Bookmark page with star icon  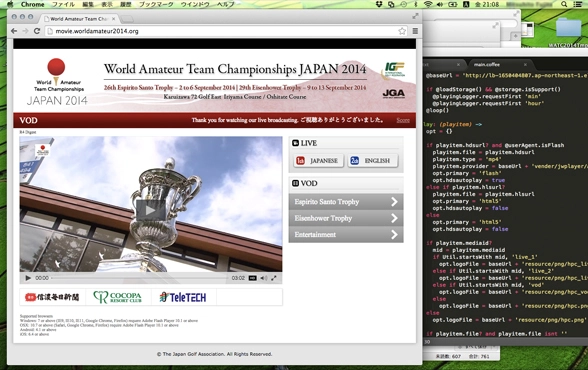pyautogui.click(x=402, y=31)
